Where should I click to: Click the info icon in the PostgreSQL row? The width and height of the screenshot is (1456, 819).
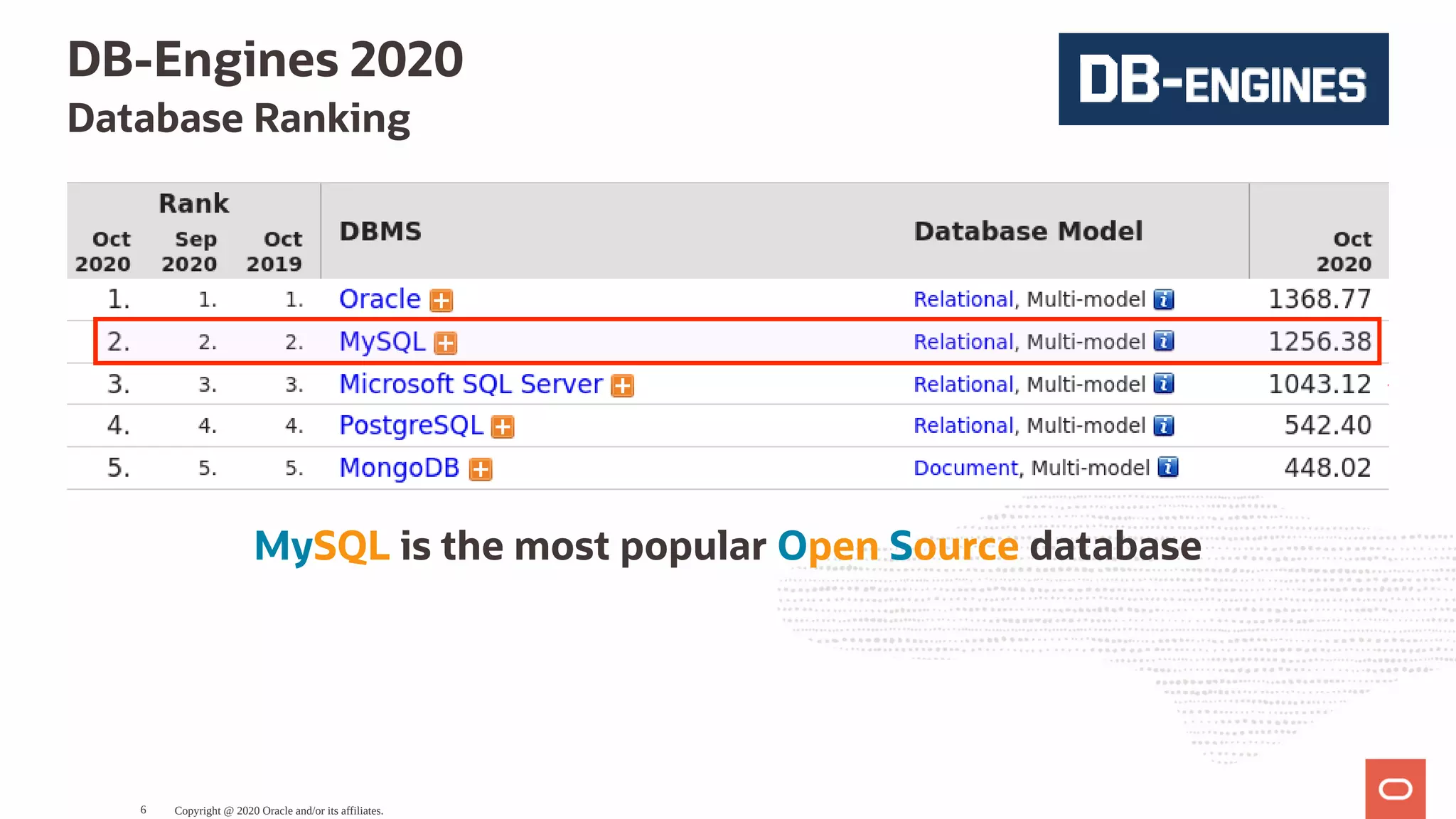(x=1164, y=425)
